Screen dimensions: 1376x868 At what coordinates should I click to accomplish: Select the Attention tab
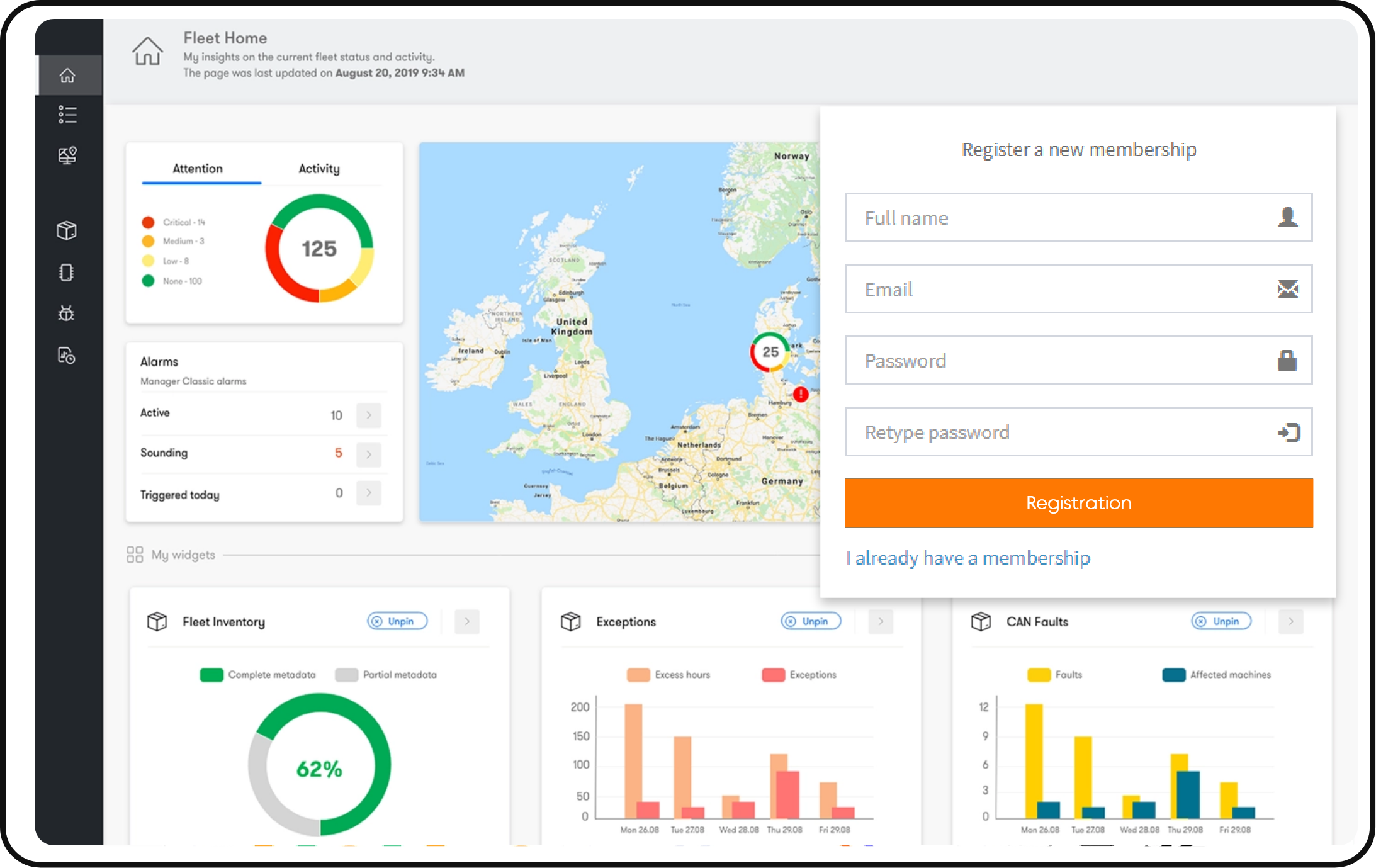pyautogui.click(x=198, y=169)
